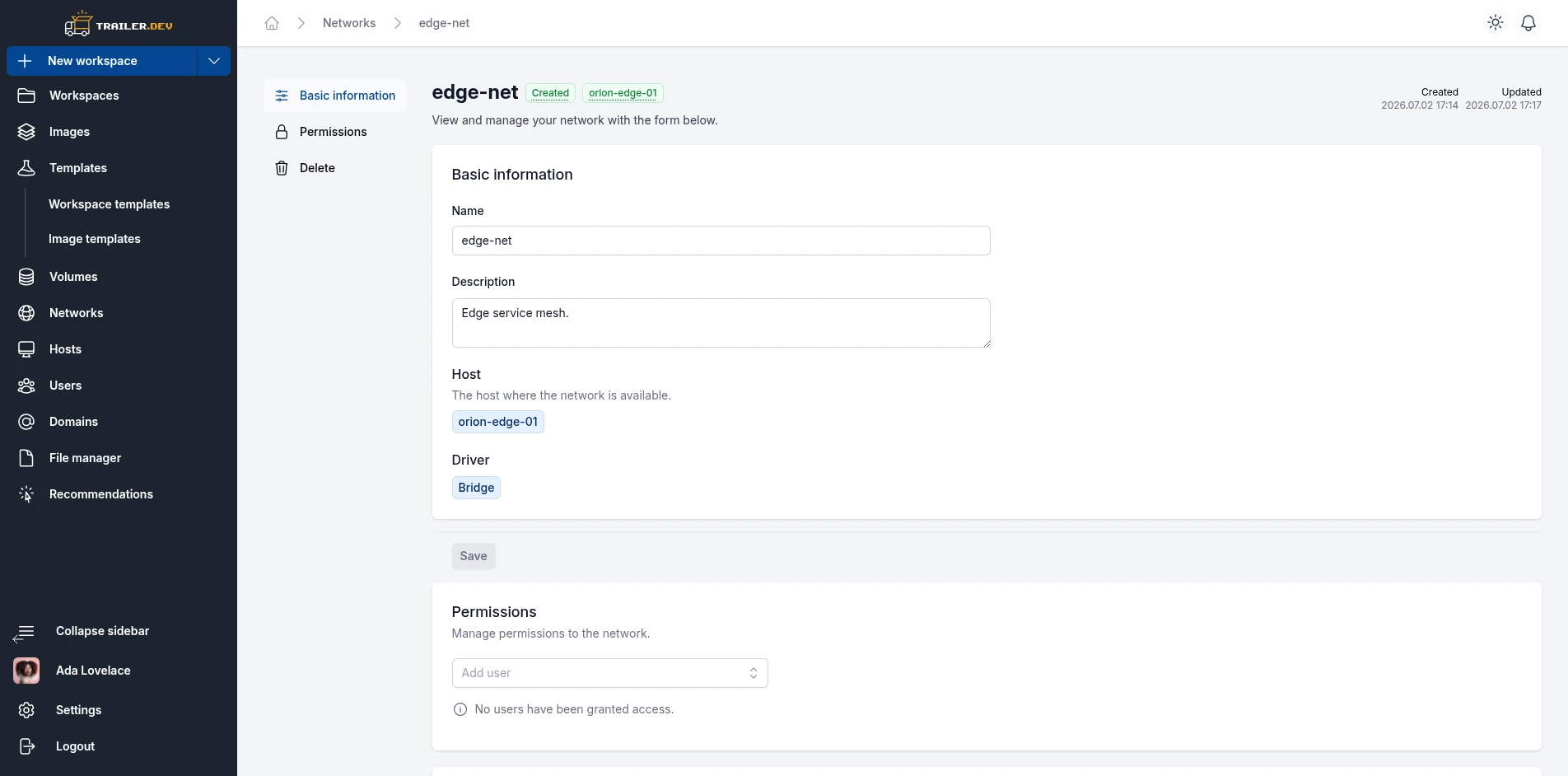
Task: Click the Logout label
Action: (x=75, y=746)
